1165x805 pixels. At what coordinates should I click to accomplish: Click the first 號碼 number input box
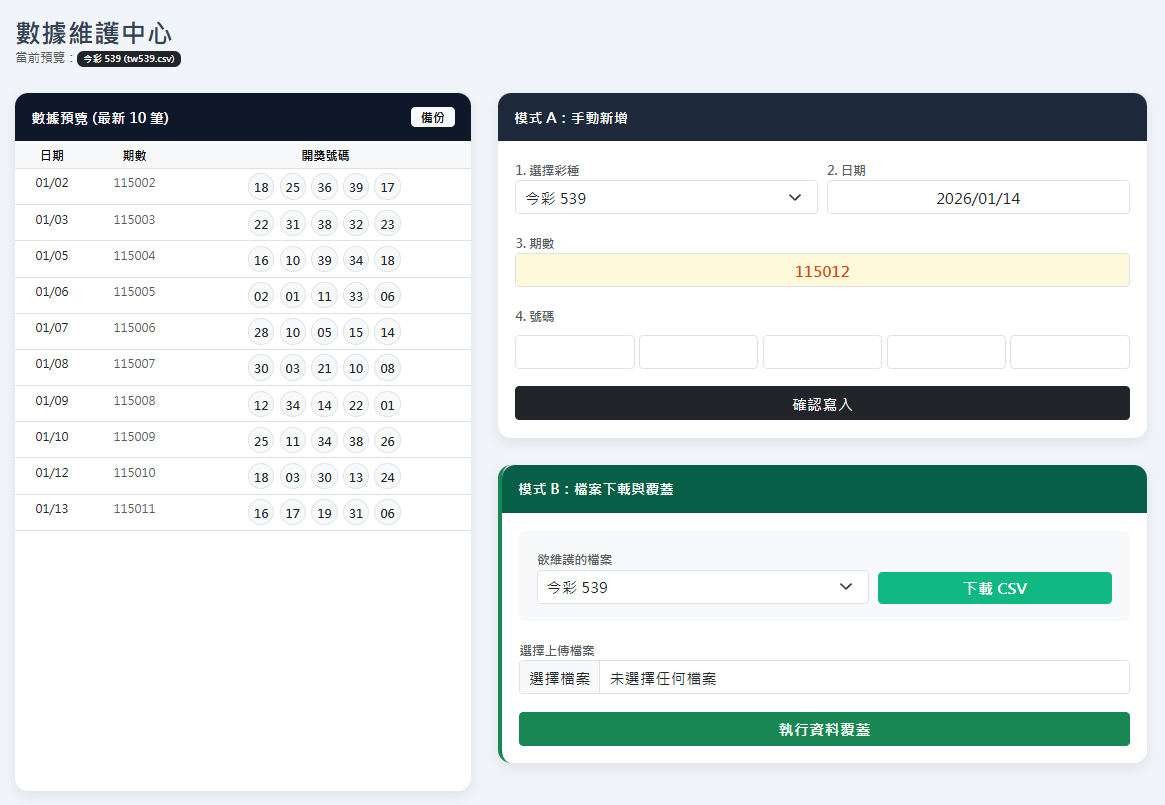574,351
